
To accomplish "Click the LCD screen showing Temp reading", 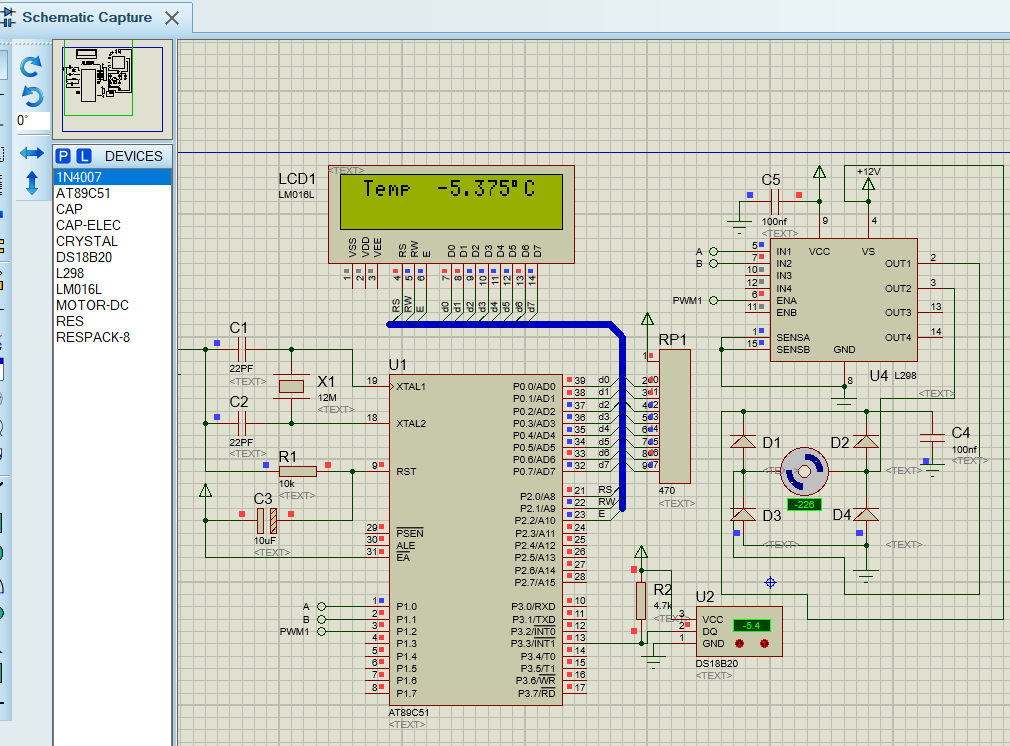I will [x=451, y=201].
